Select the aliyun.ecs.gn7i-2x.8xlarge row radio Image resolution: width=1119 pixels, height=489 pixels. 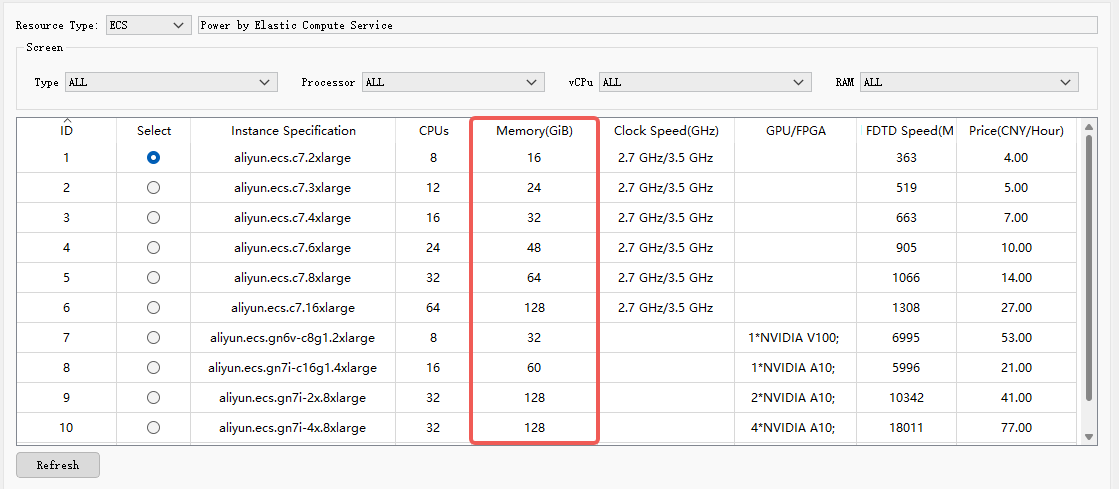coord(153,398)
